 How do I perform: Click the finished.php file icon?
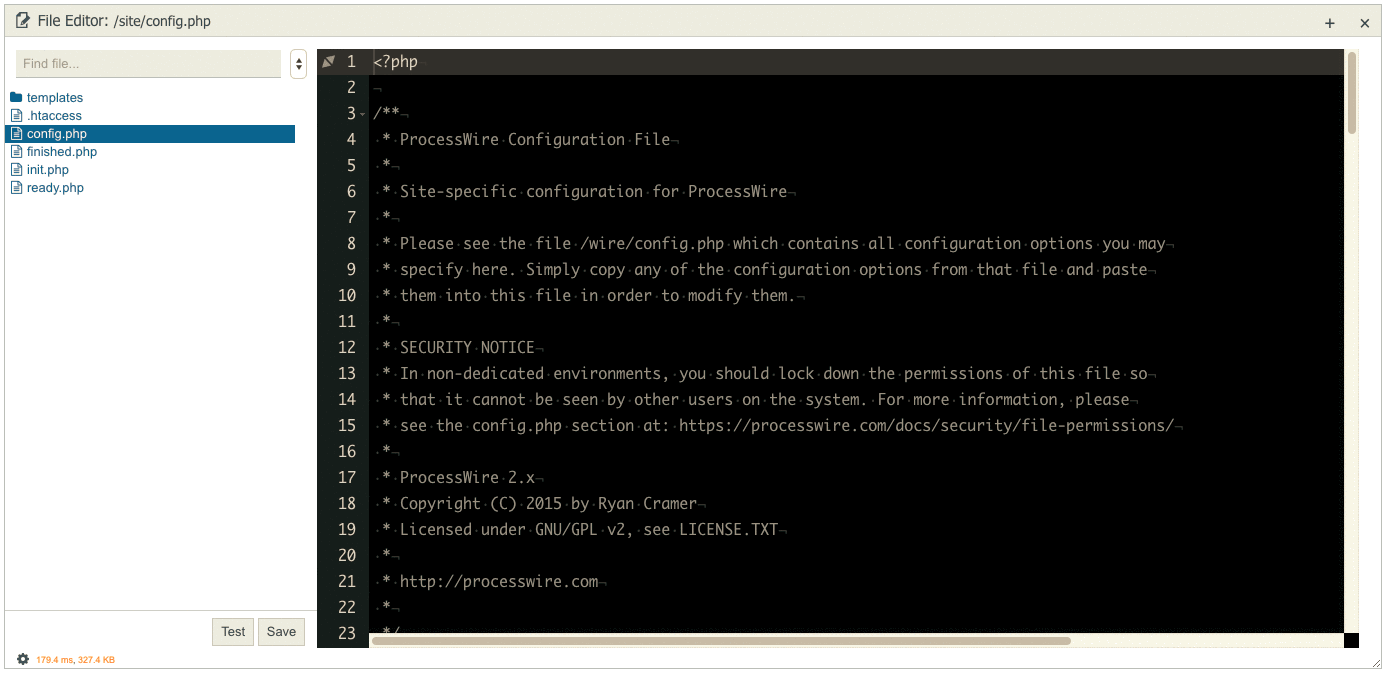pyautogui.click(x=16, y=152)
